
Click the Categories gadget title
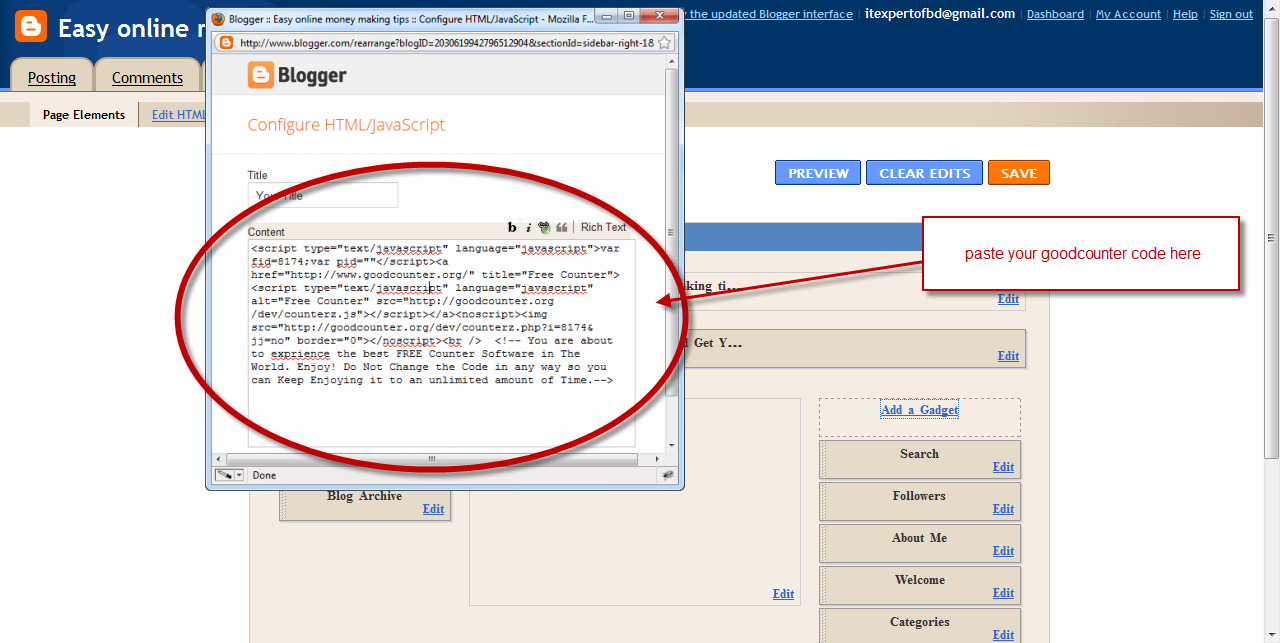point(919,622)
